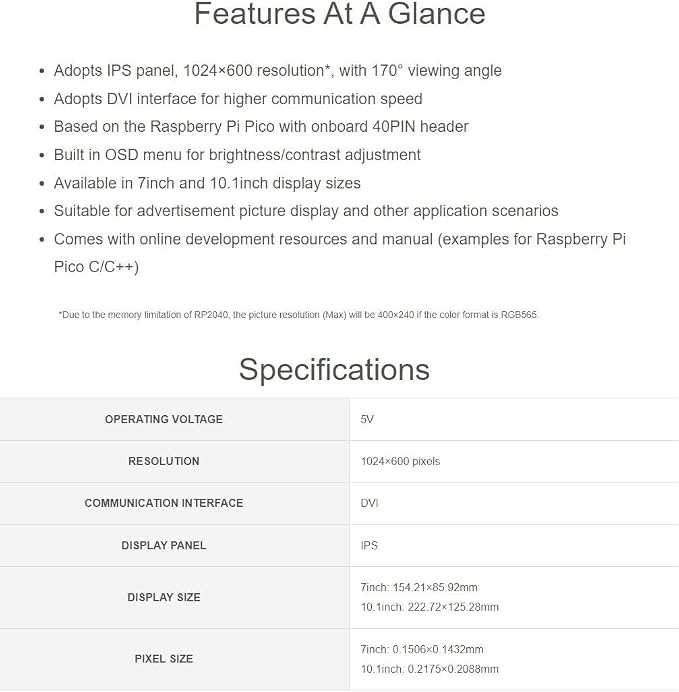Click the 7inch and 10.1inch sizes bullet
The image size is (679, 692).
coord(207,183)
